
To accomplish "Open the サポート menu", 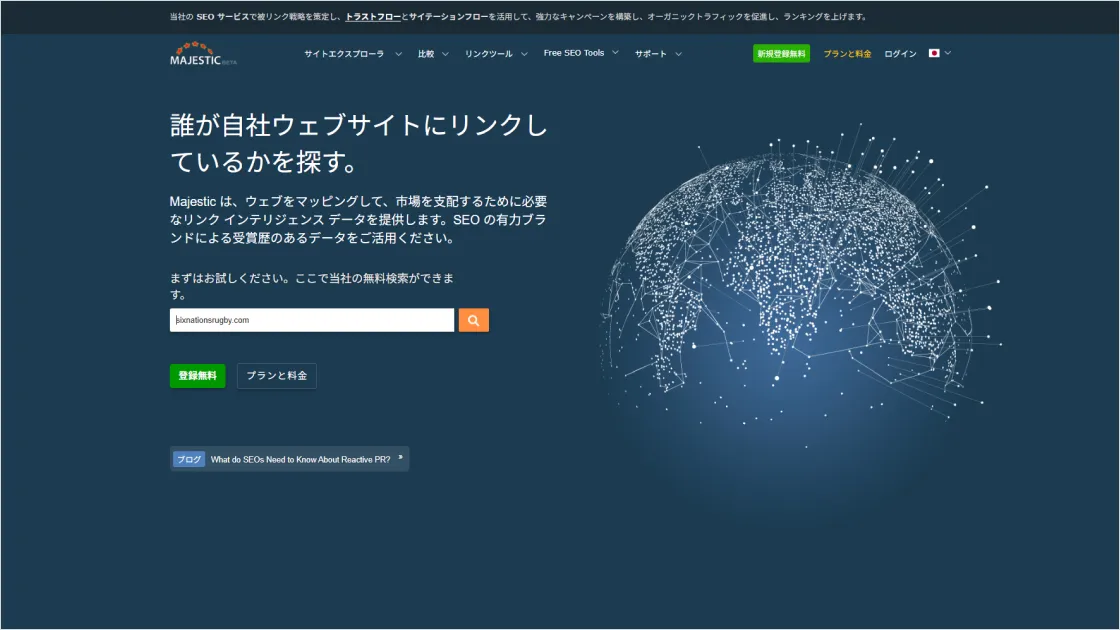I will pos(651,54).
